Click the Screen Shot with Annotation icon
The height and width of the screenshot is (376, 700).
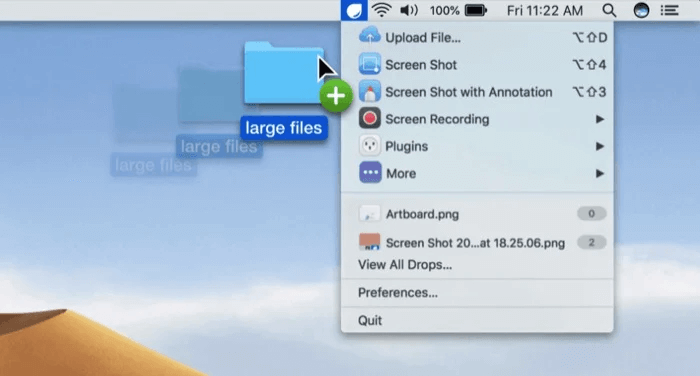point(370,91)
